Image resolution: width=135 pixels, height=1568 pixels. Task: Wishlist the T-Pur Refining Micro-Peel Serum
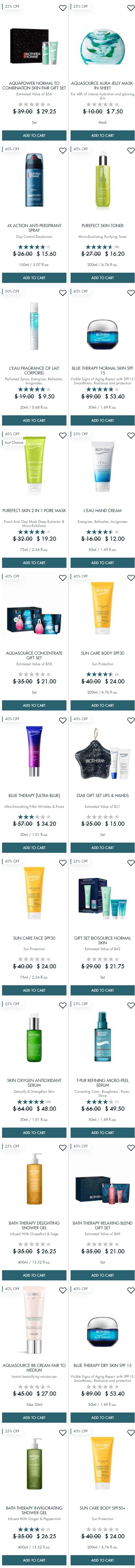tap(131, 1005)
